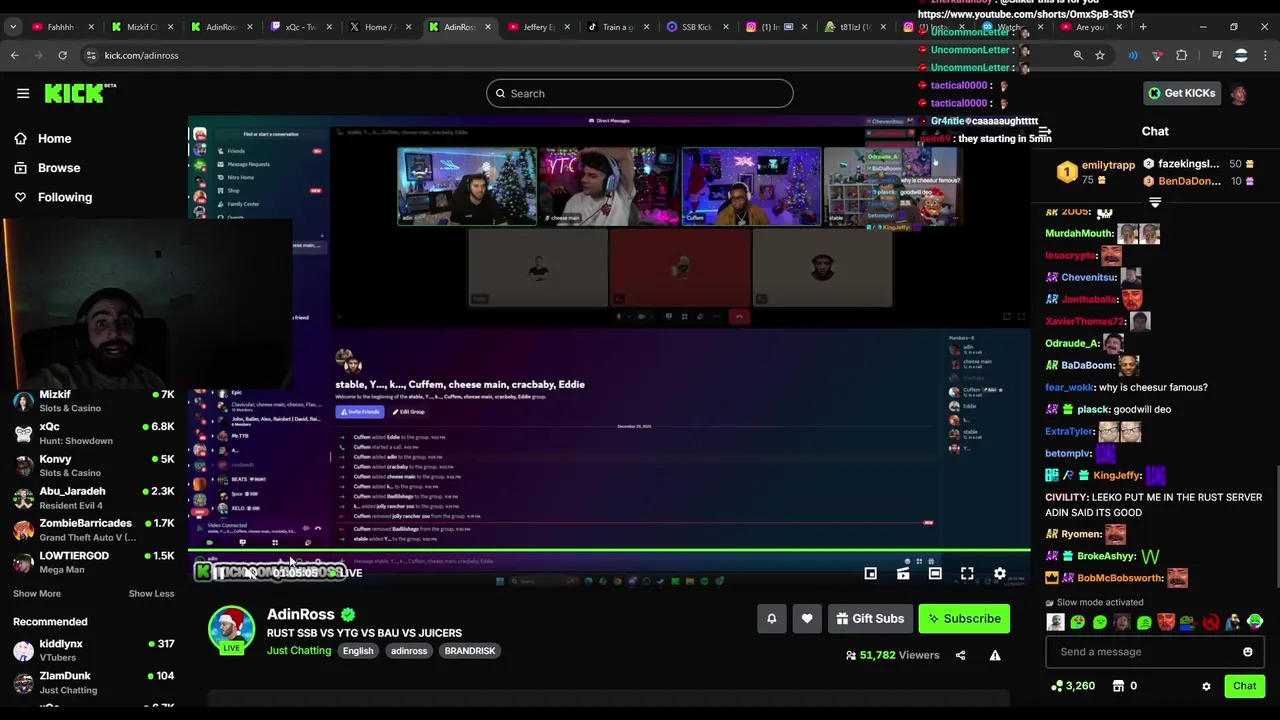Reload the browser page
This screenshot has height=720, width=1280.
pyautogui.click(x=62, y=55)
